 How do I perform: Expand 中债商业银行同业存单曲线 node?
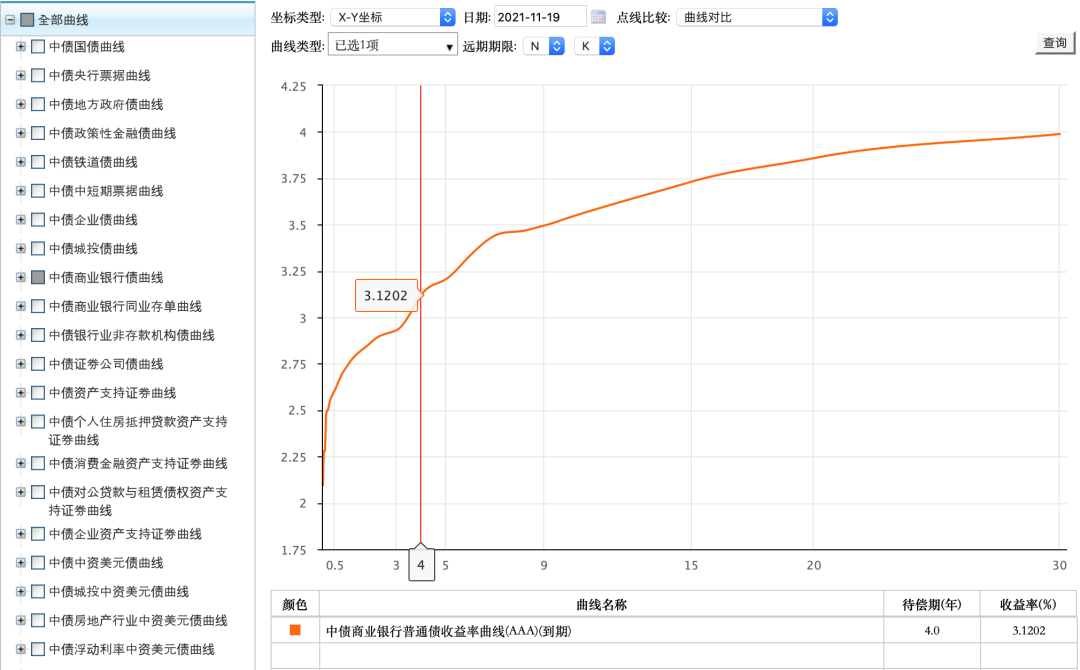tap(21, 306)
